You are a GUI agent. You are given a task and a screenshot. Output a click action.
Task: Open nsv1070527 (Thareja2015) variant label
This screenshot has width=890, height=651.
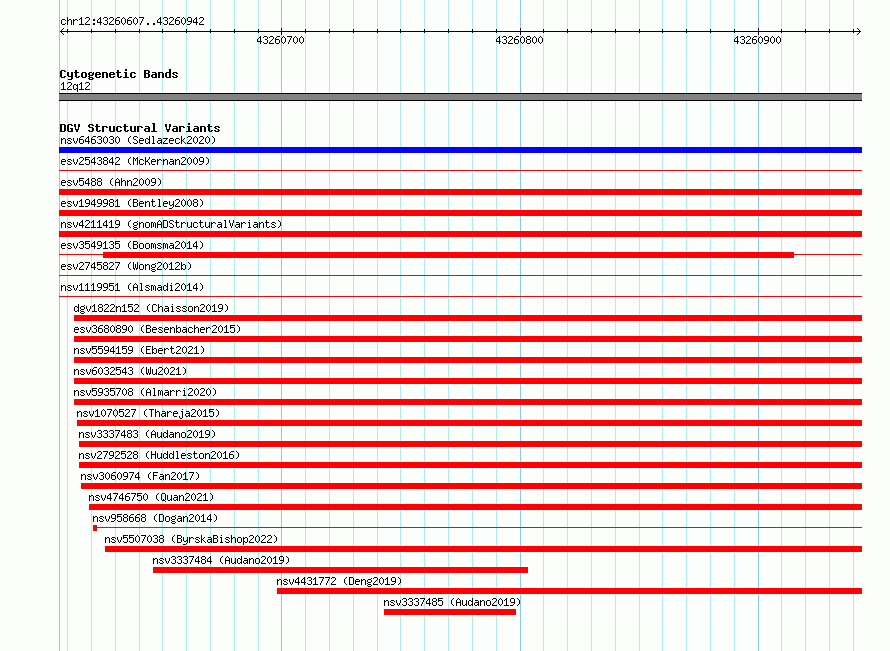point(148,413)
